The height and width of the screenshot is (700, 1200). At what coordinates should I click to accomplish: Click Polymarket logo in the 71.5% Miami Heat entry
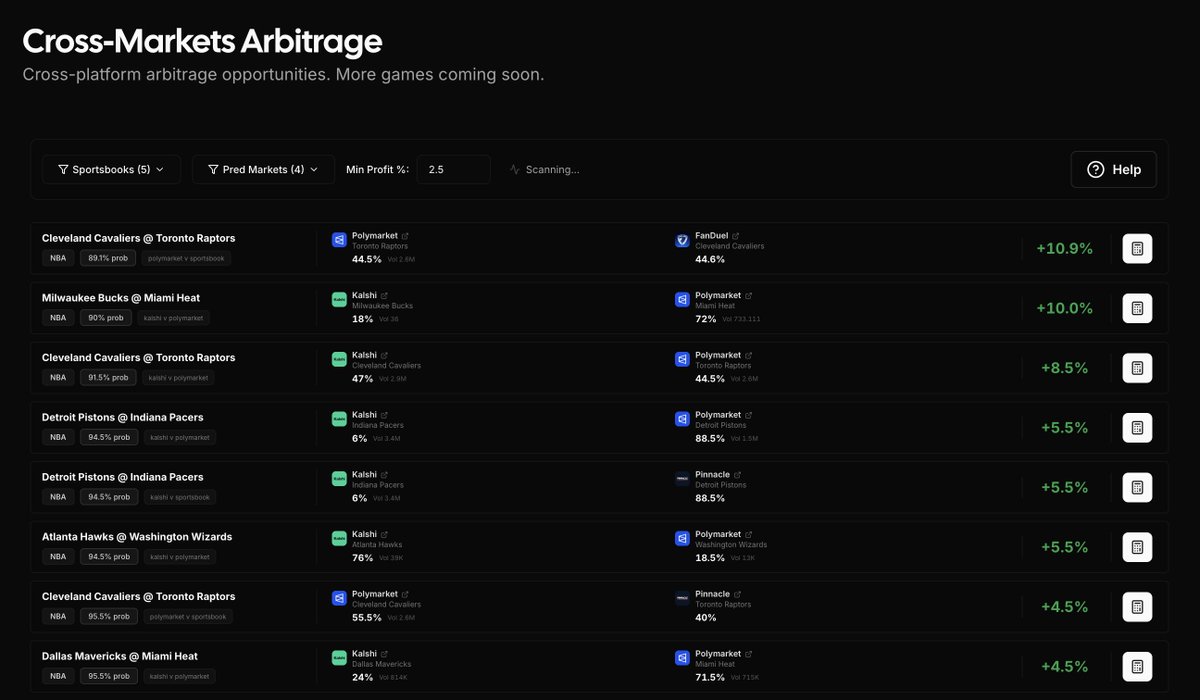pos(682,659)
